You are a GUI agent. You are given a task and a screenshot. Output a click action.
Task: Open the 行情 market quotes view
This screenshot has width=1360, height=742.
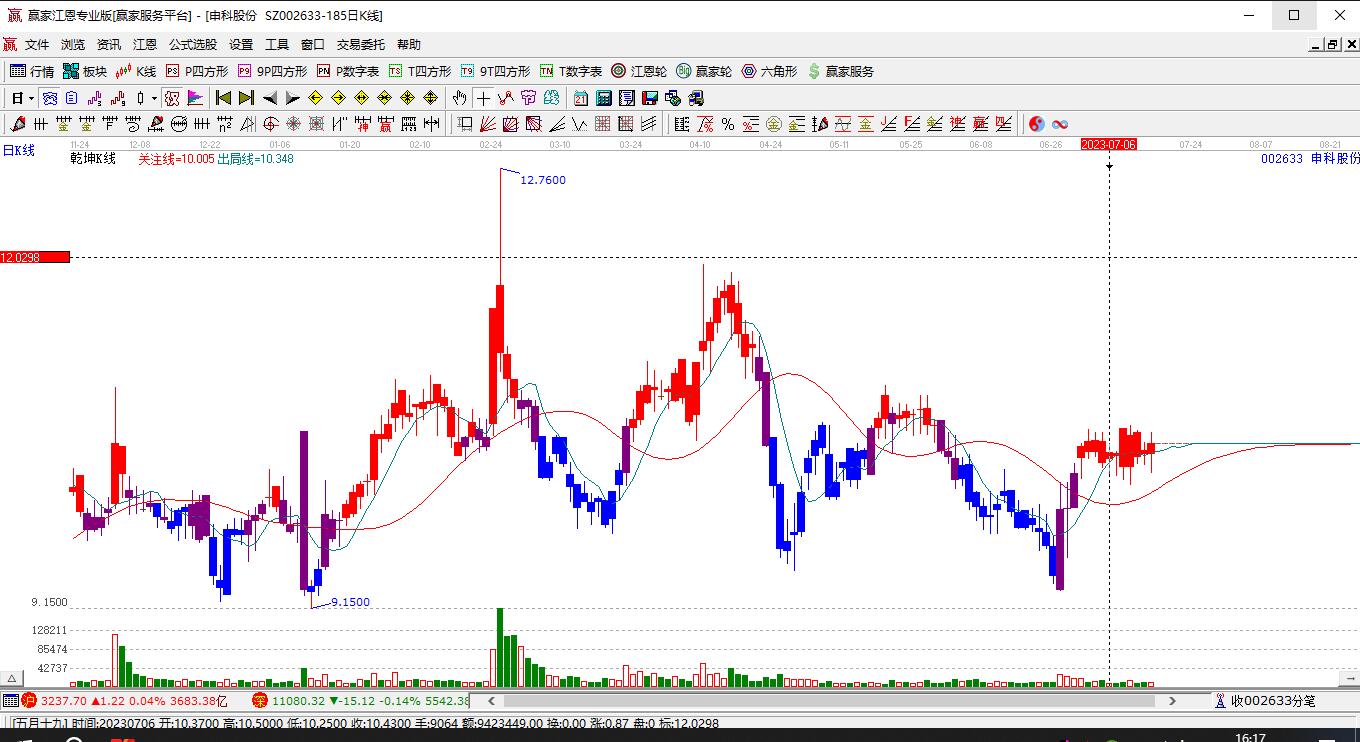pos(32,71)
